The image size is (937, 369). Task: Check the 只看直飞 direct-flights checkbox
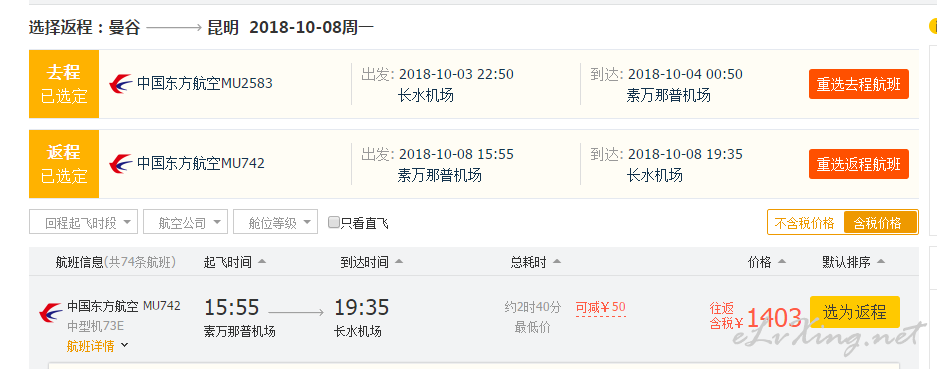(334, 223)
